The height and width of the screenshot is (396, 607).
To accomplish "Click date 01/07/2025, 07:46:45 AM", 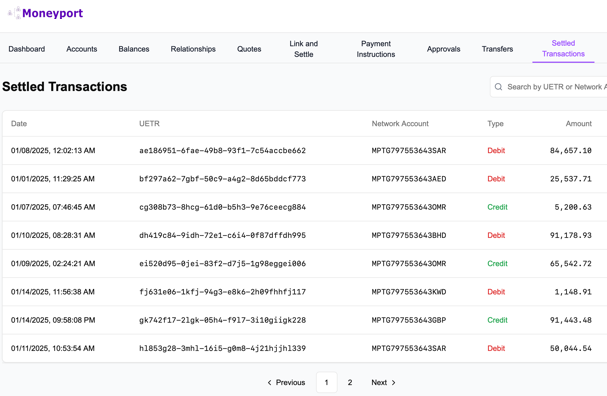I will click(x=53, y=207).
